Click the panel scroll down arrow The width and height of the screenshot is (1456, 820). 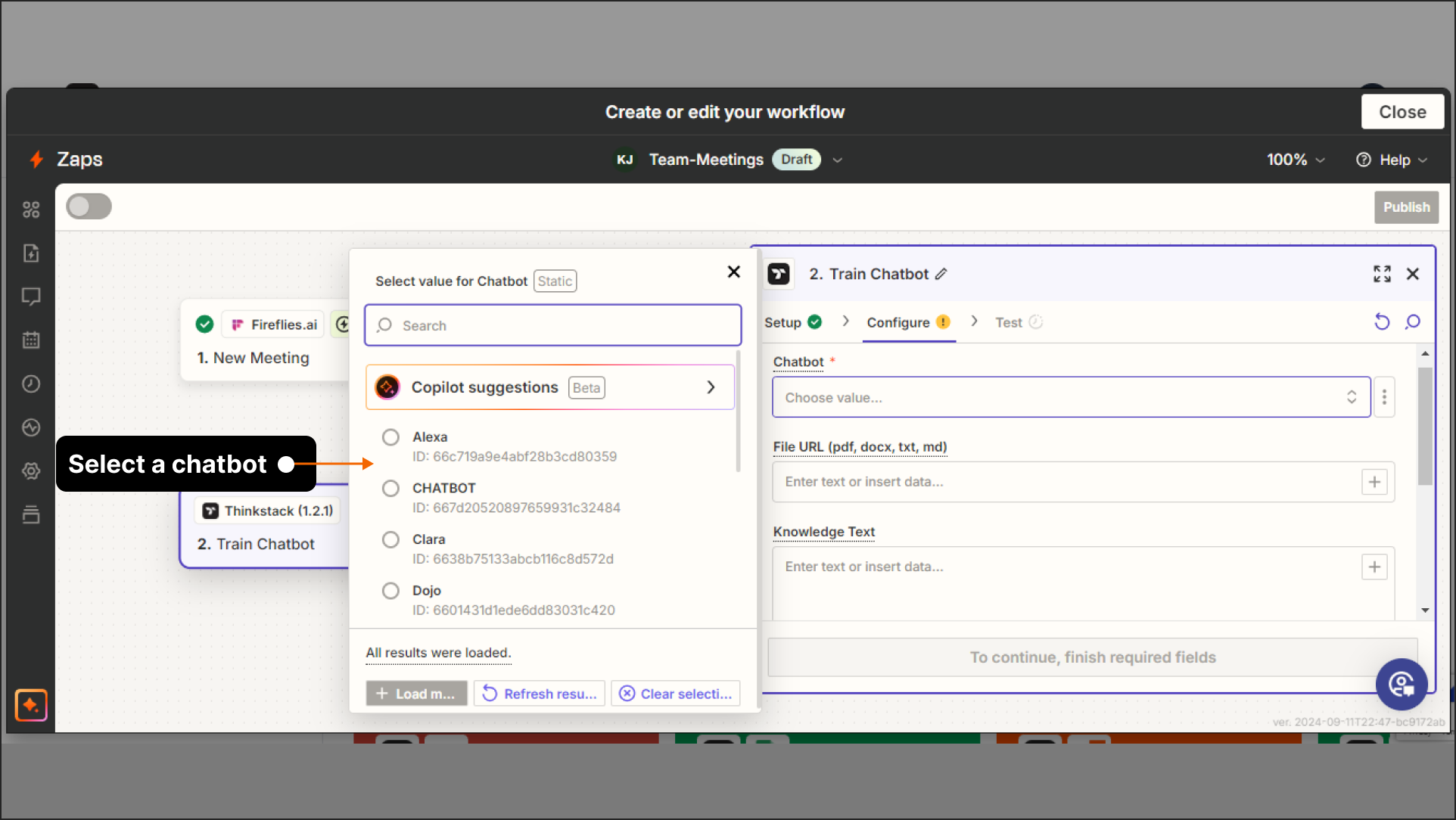pos(1425,610)
